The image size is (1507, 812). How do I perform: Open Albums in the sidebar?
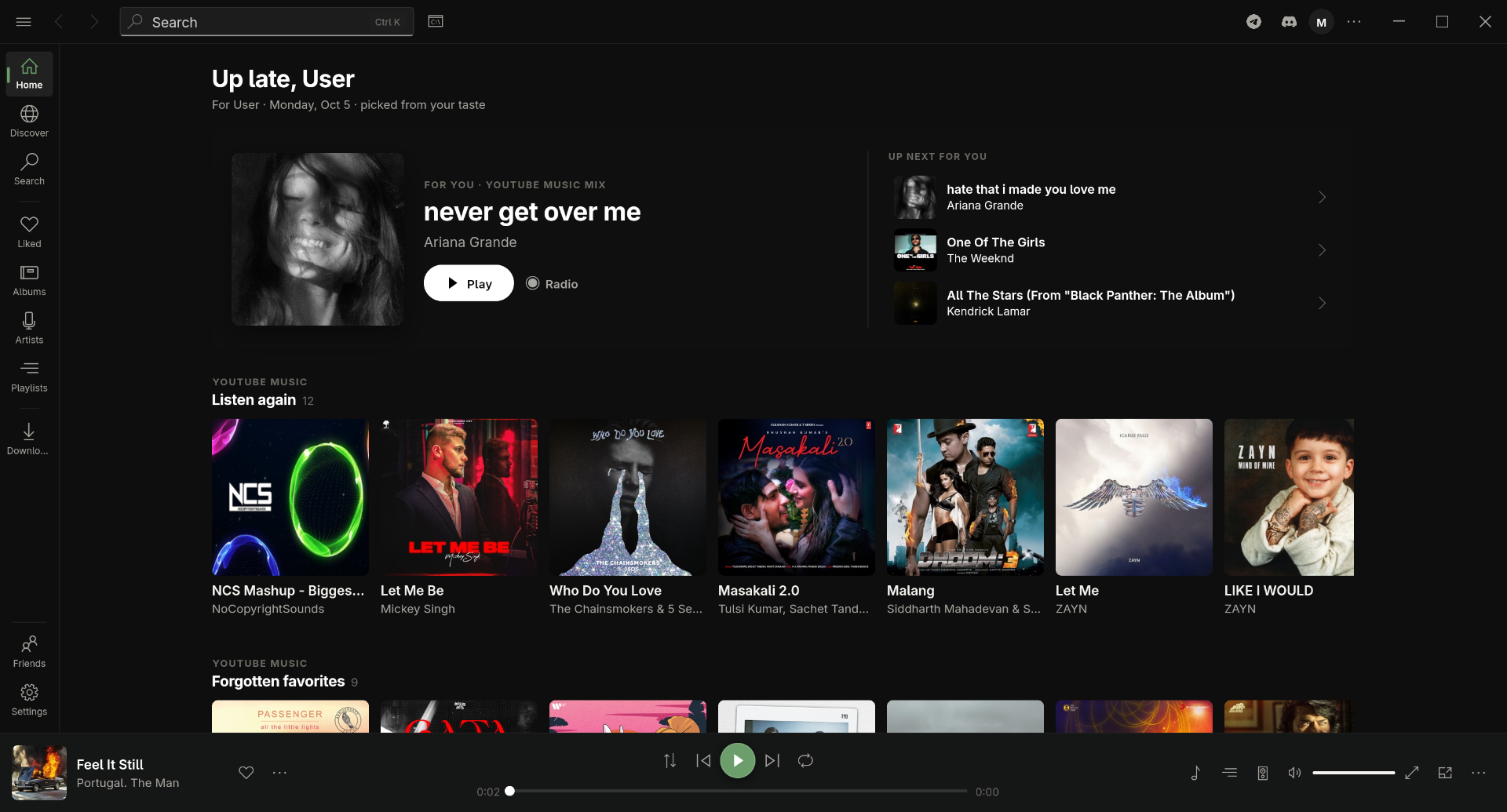29,280
